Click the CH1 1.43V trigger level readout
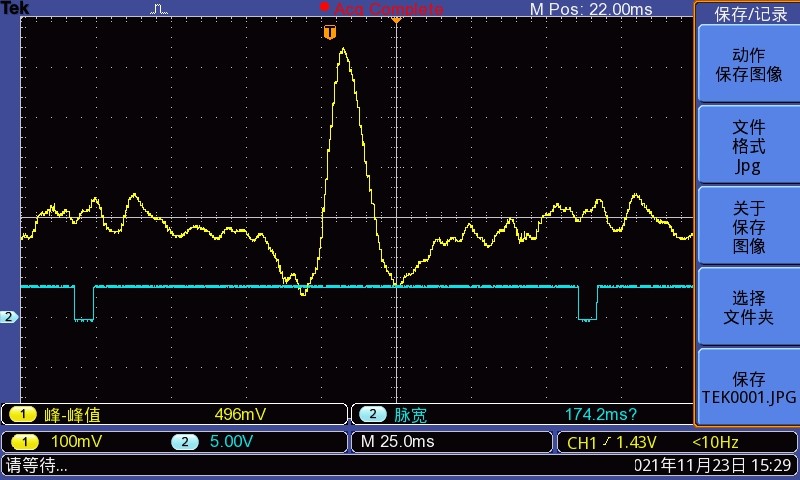This screenshot has width=800, height=480. click(612, 442)
